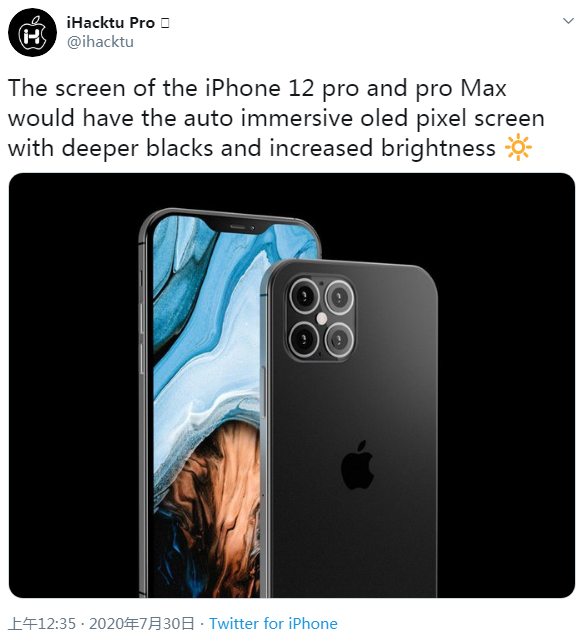
Task: Expand the tweet options chevron menu
Action: tap(568, 20)
